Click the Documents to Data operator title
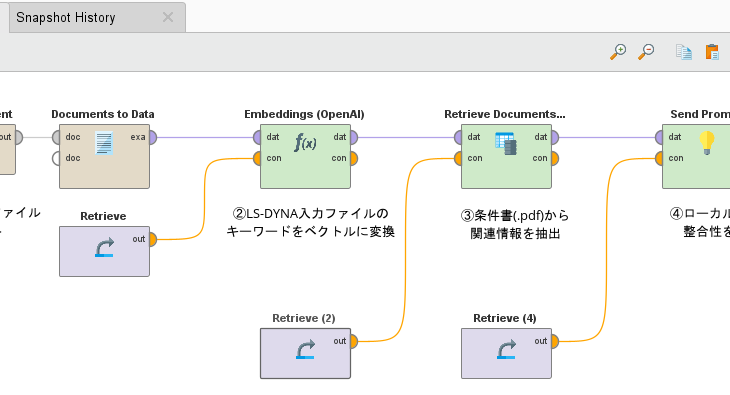This screenshot has width=730, height=395. pyautogui.click(x=103, y=114)
